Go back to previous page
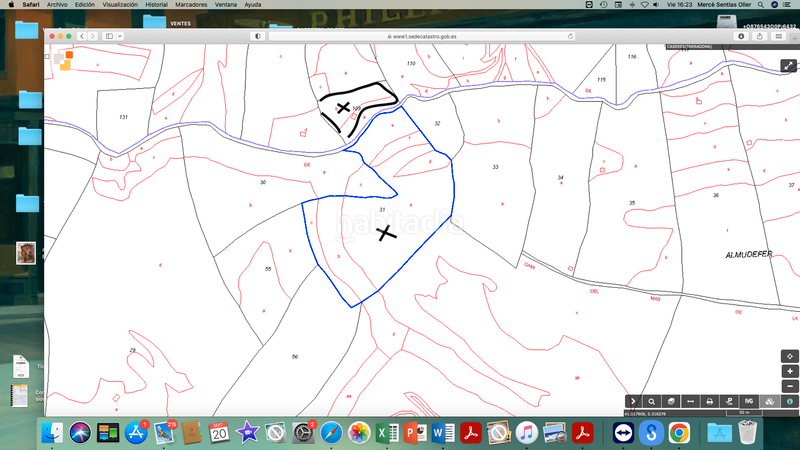Viewport: 800px width, 450px height. (82, 35)
